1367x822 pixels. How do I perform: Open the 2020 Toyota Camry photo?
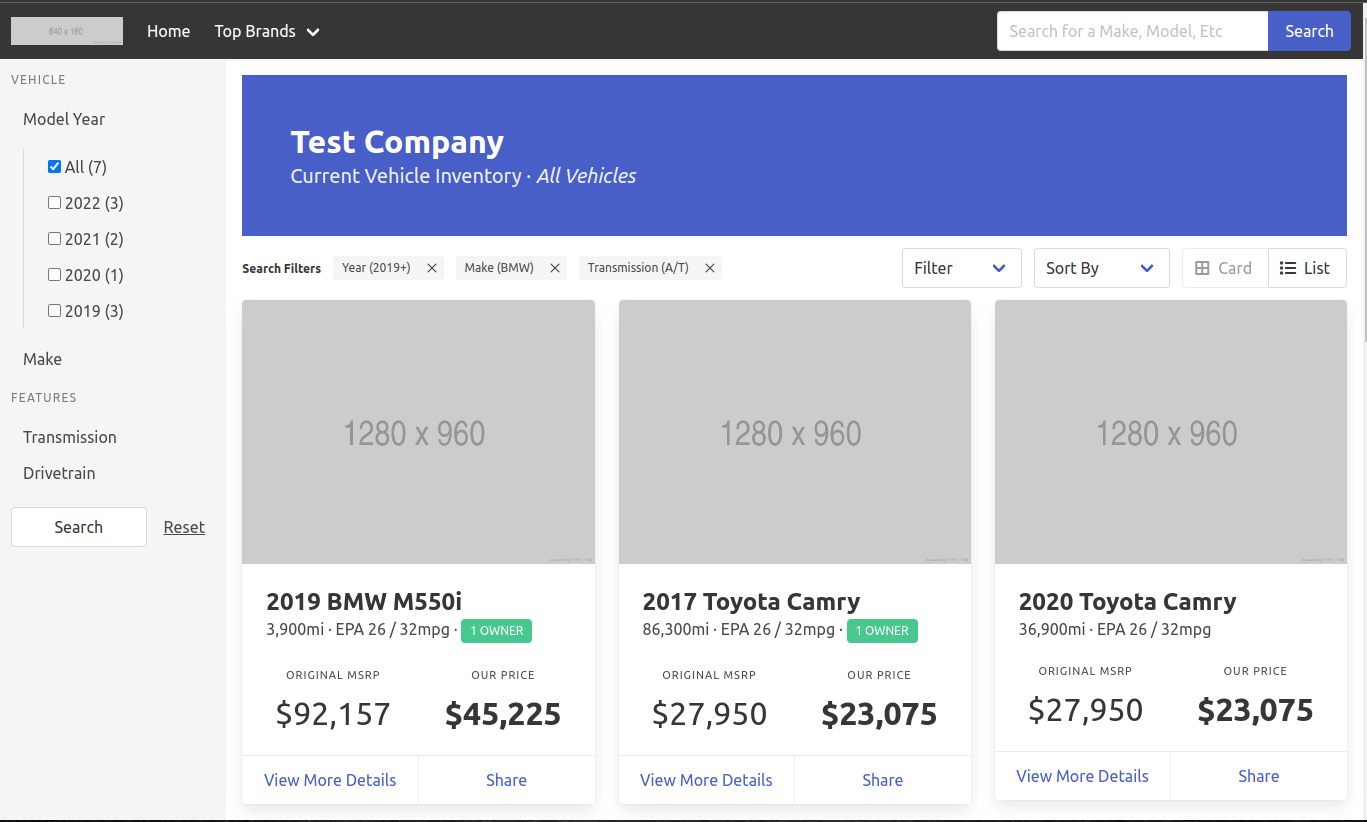[1171, 432]
